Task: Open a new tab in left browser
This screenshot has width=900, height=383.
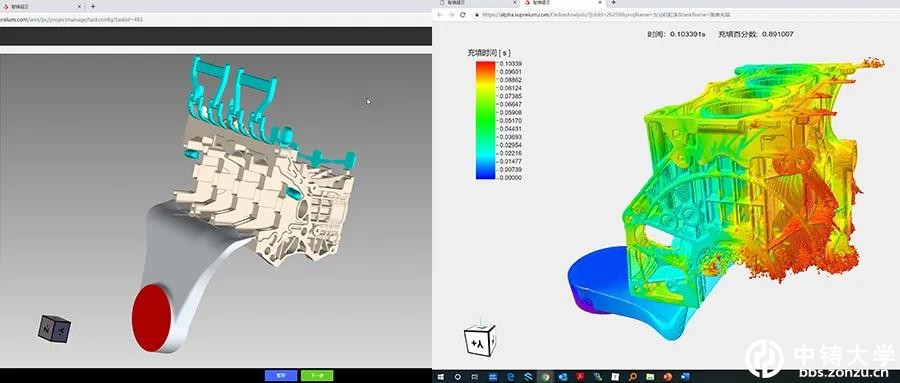Action: (93, 6)
